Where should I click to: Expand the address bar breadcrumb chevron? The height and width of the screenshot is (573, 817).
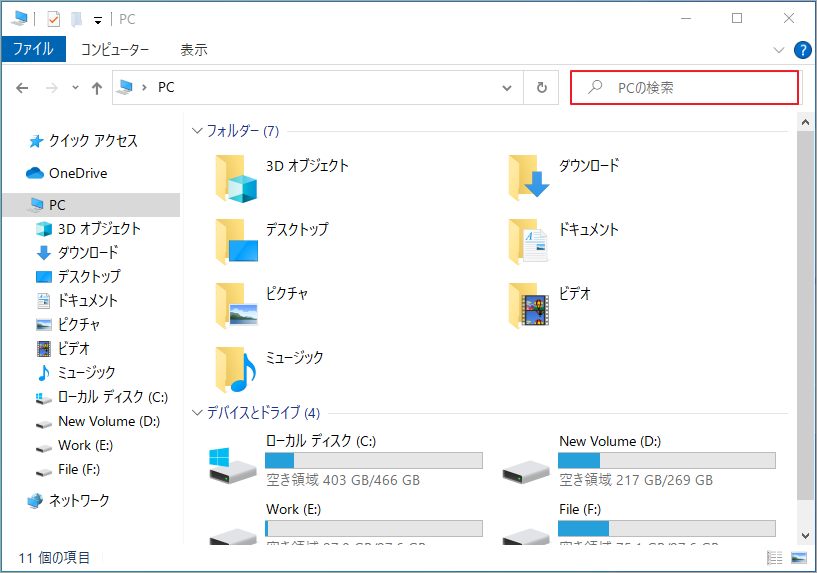coord(144,88)
